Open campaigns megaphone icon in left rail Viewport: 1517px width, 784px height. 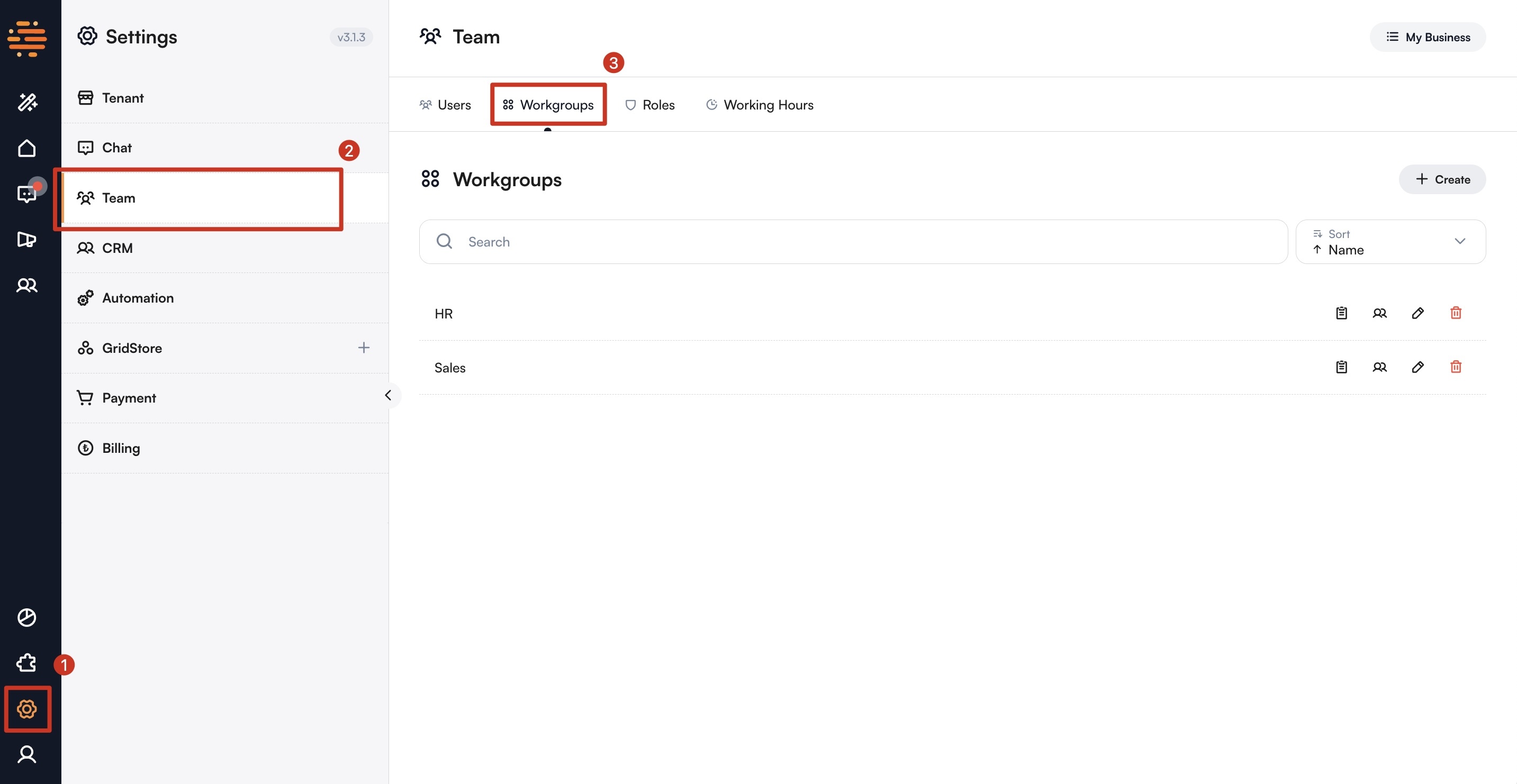27,240
